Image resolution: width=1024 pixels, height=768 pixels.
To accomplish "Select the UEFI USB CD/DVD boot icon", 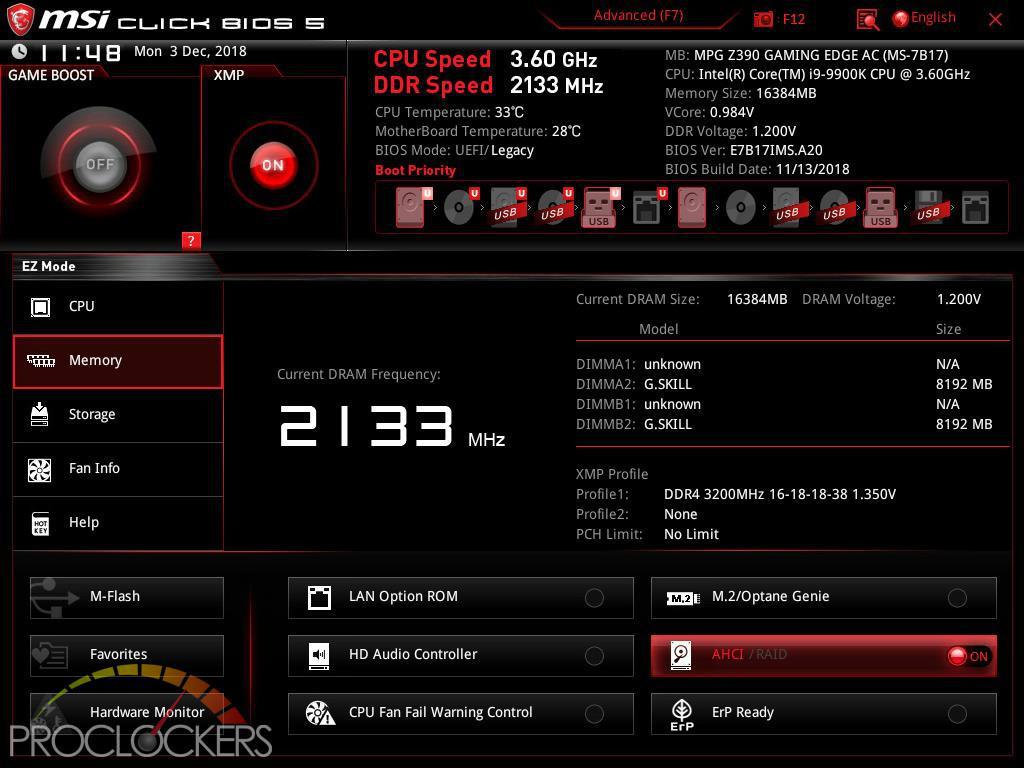I will 554,207.
